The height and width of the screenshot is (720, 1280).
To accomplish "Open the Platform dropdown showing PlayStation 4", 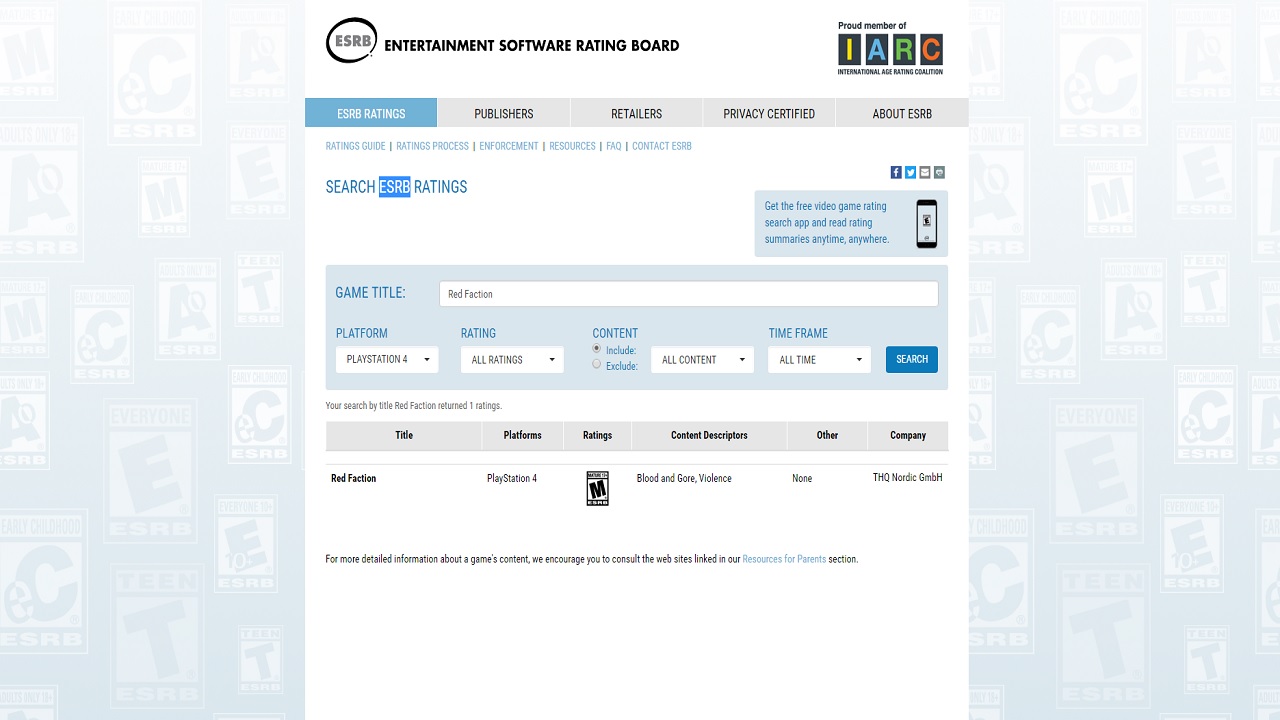I will 387,360.
